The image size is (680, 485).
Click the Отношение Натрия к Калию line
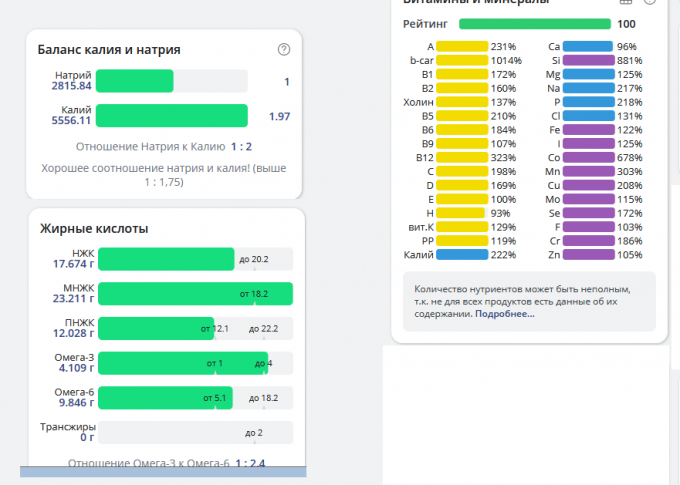click(164, 147)
